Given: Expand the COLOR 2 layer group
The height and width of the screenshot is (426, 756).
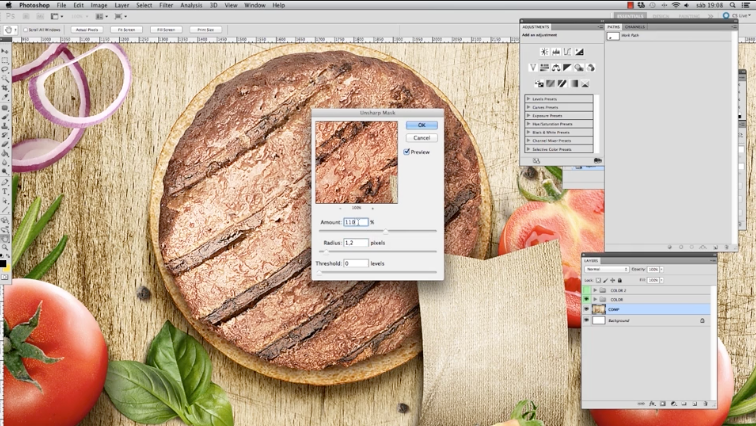Looking at the screenshot, I should [x=595, y=290].
